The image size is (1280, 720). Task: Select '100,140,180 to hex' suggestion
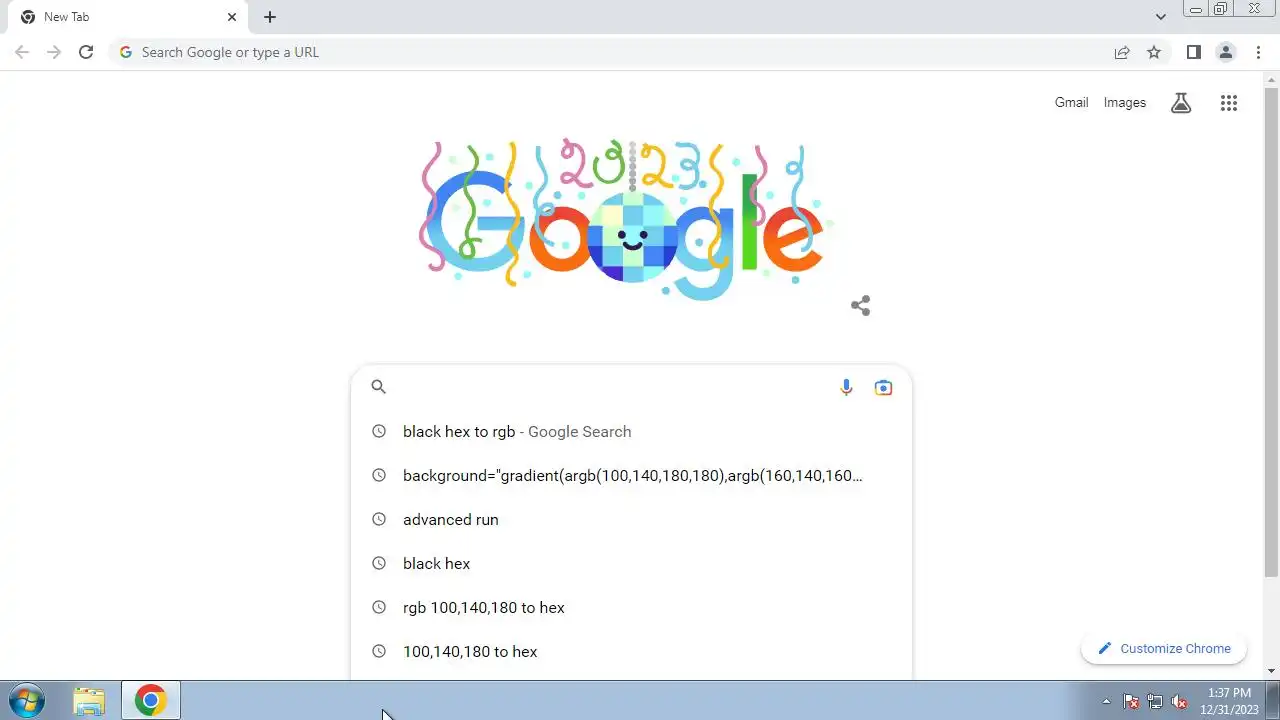pos(631,651)
